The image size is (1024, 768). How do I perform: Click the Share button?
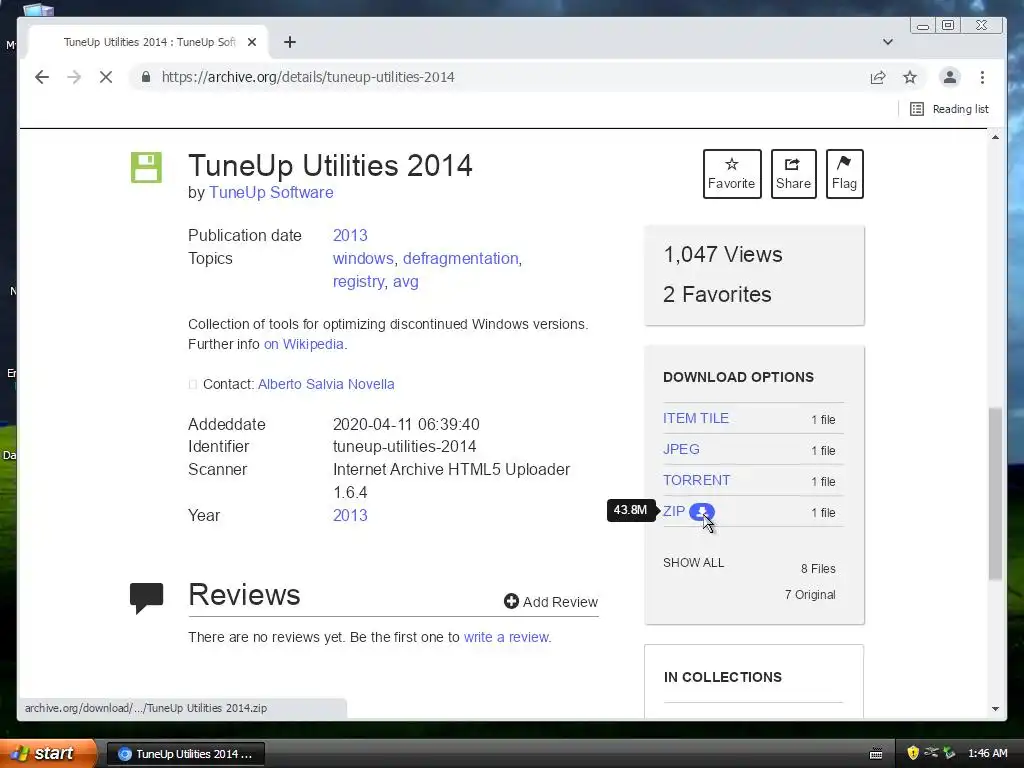pyautogui.click(x=793, y=174)
